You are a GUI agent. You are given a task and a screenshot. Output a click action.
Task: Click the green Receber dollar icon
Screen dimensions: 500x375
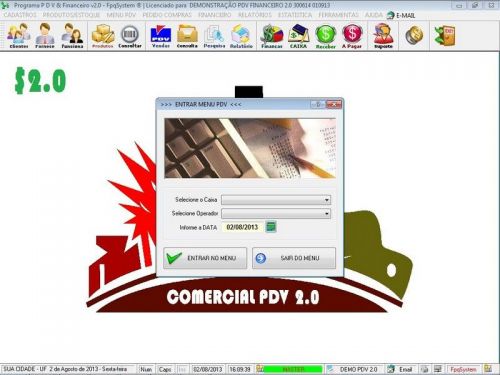325,36
